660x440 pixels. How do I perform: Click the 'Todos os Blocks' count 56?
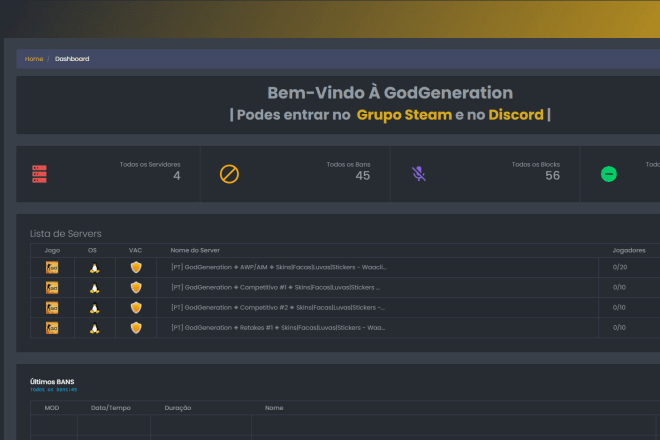click(x=553, y=176)
